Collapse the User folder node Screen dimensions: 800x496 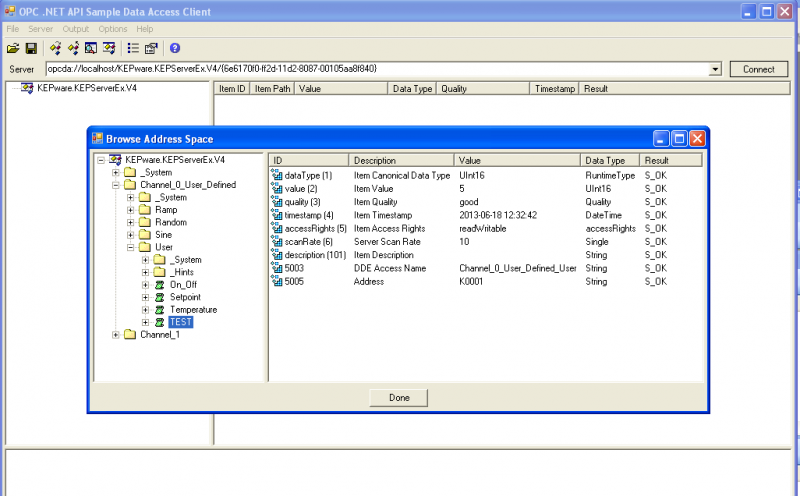click(131, 247)
